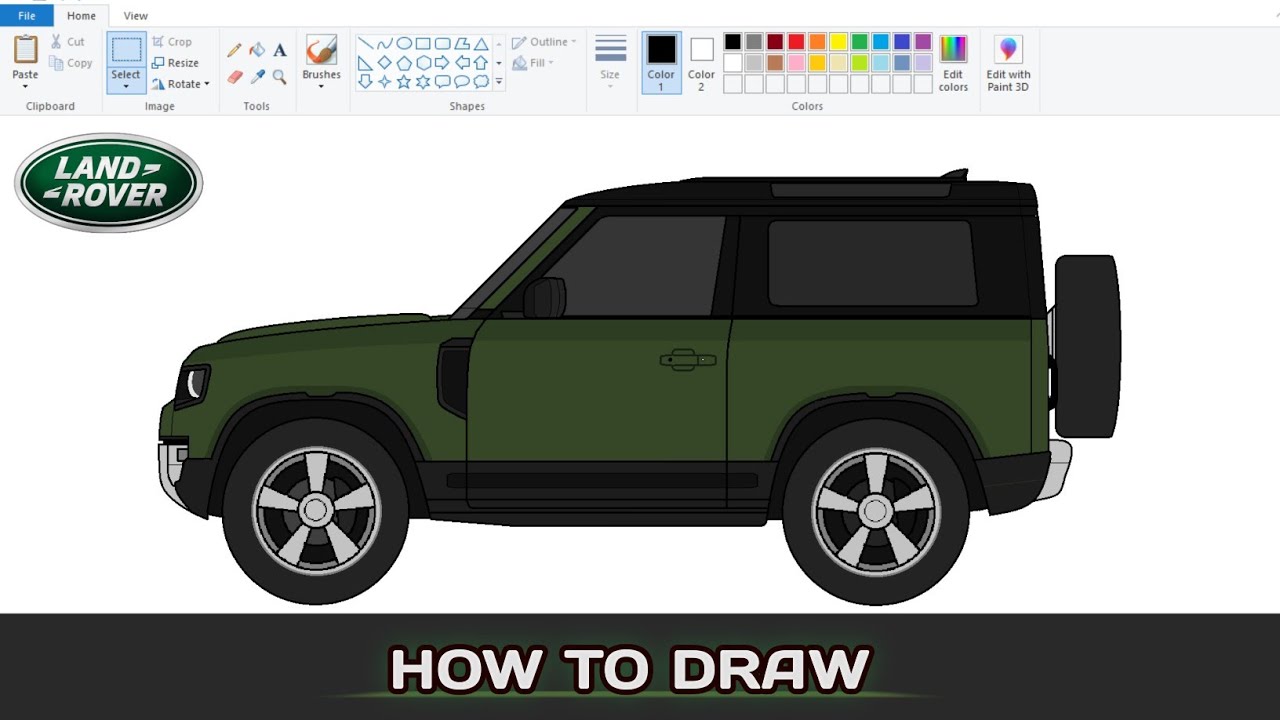1280x720 pixels.
Task: Choose the Polygon shape
Action: (462, 43)
